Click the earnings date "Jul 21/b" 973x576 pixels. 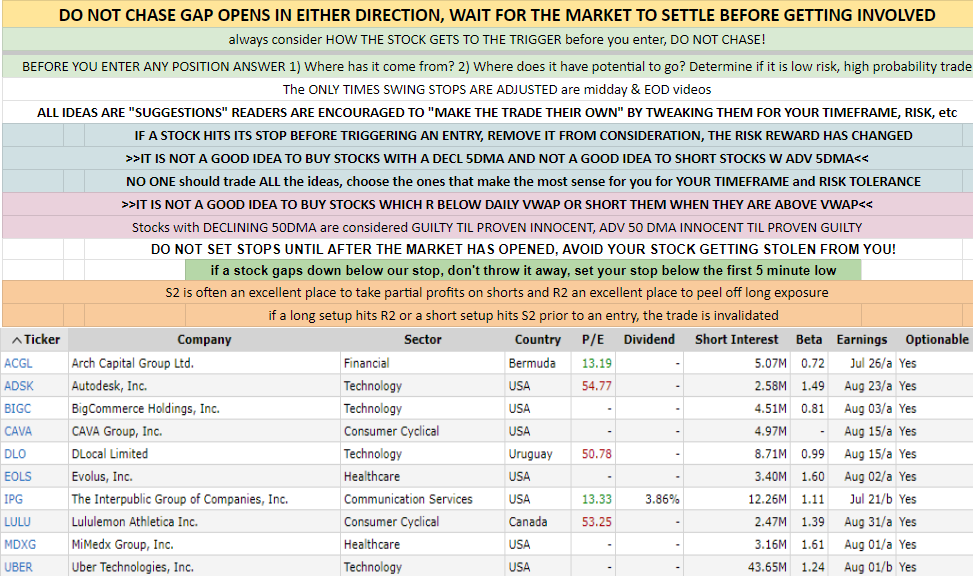click(x=871, y=499)
